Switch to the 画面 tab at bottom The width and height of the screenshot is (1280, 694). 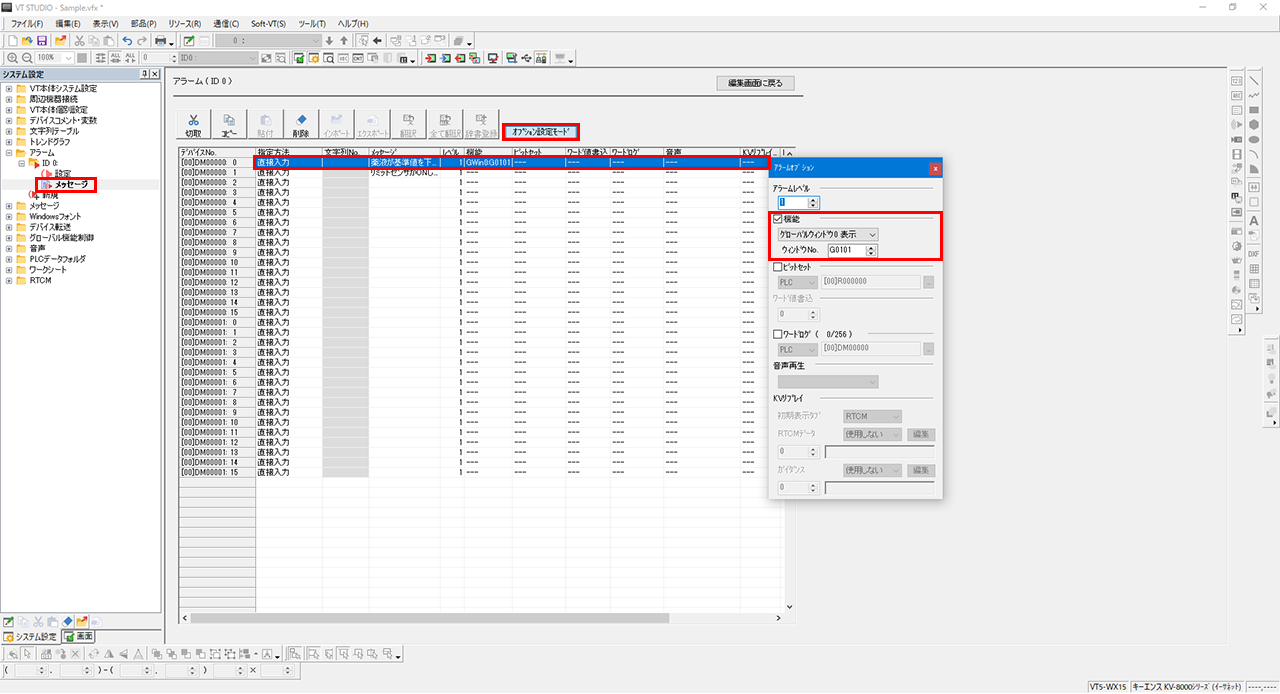pyautogui.click(x=79, y=636)
